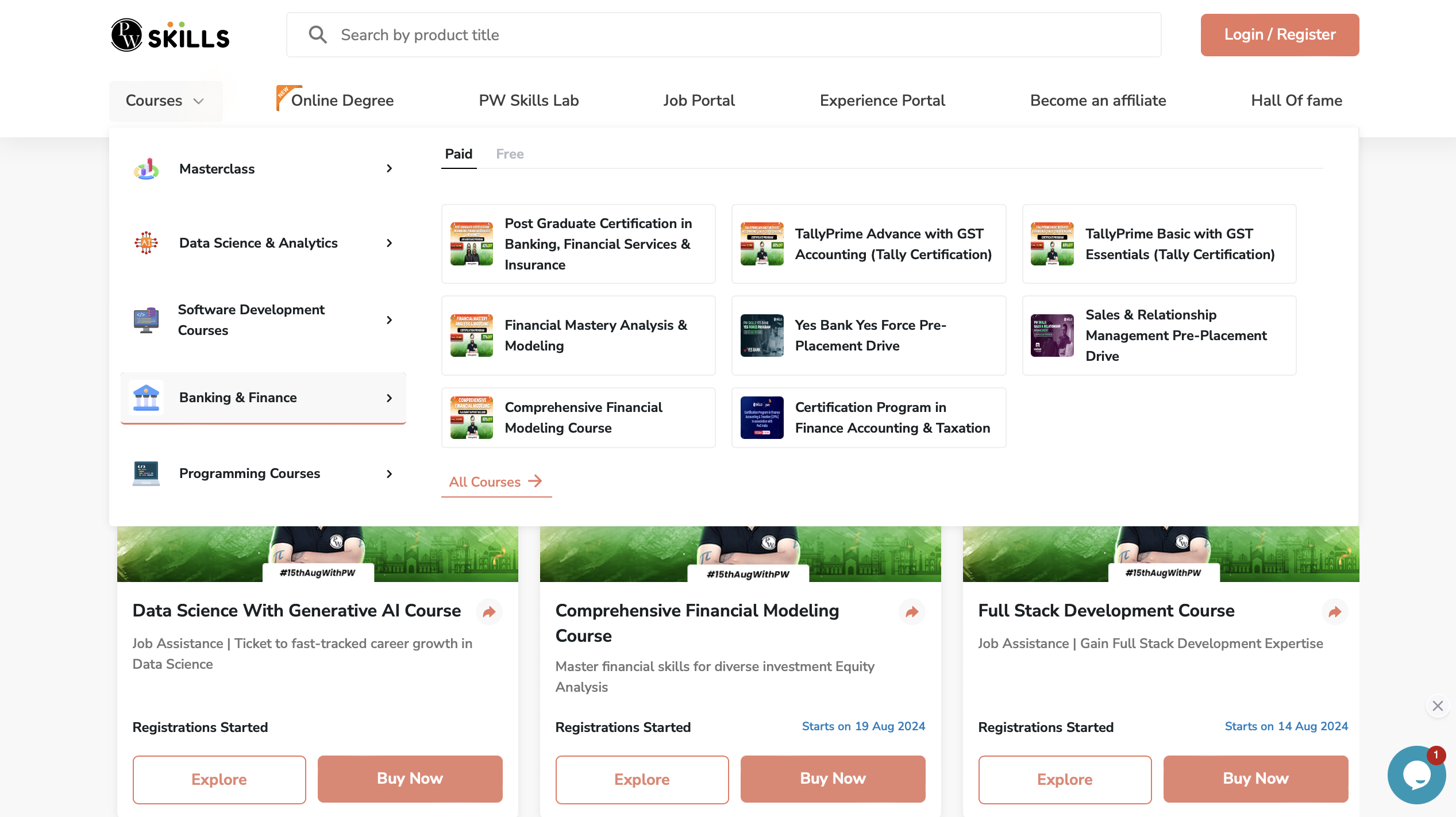Open TallyPrime Advance with GST thumbnail

pyautogui.click(x=762, y=244)
